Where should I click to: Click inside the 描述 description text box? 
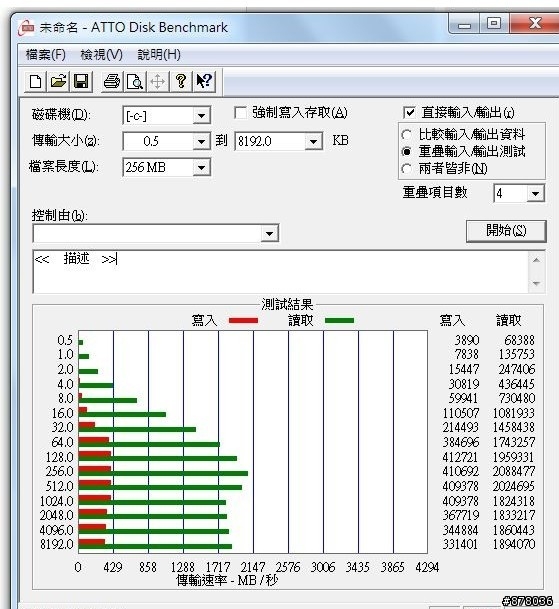click(x=280, y=272)
